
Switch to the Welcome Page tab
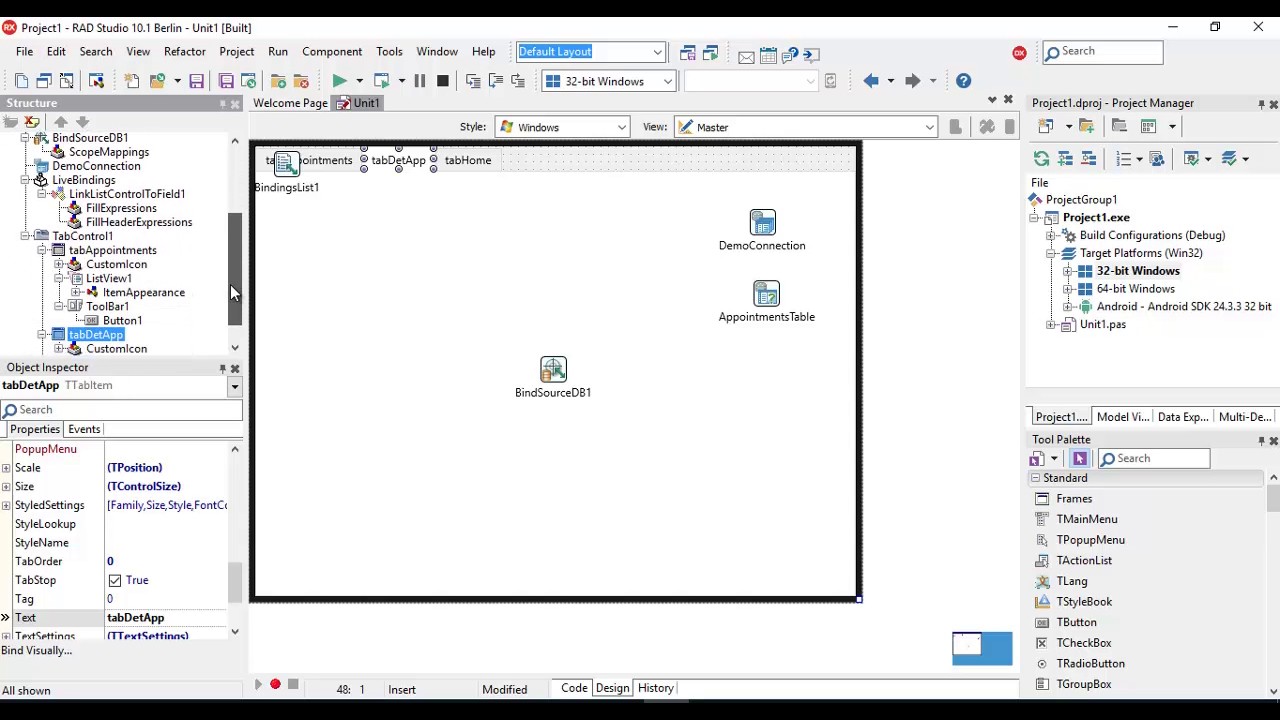click(x=290, y=103)
